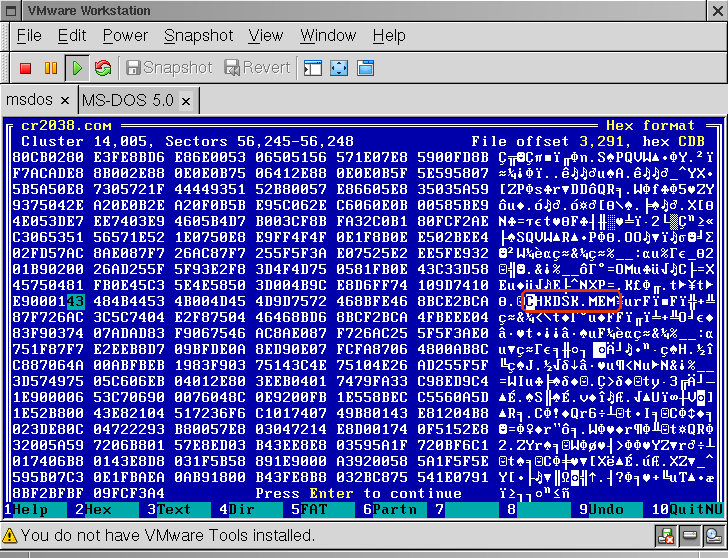Click the Reset circular arrows icon

[x=103, y=68]
